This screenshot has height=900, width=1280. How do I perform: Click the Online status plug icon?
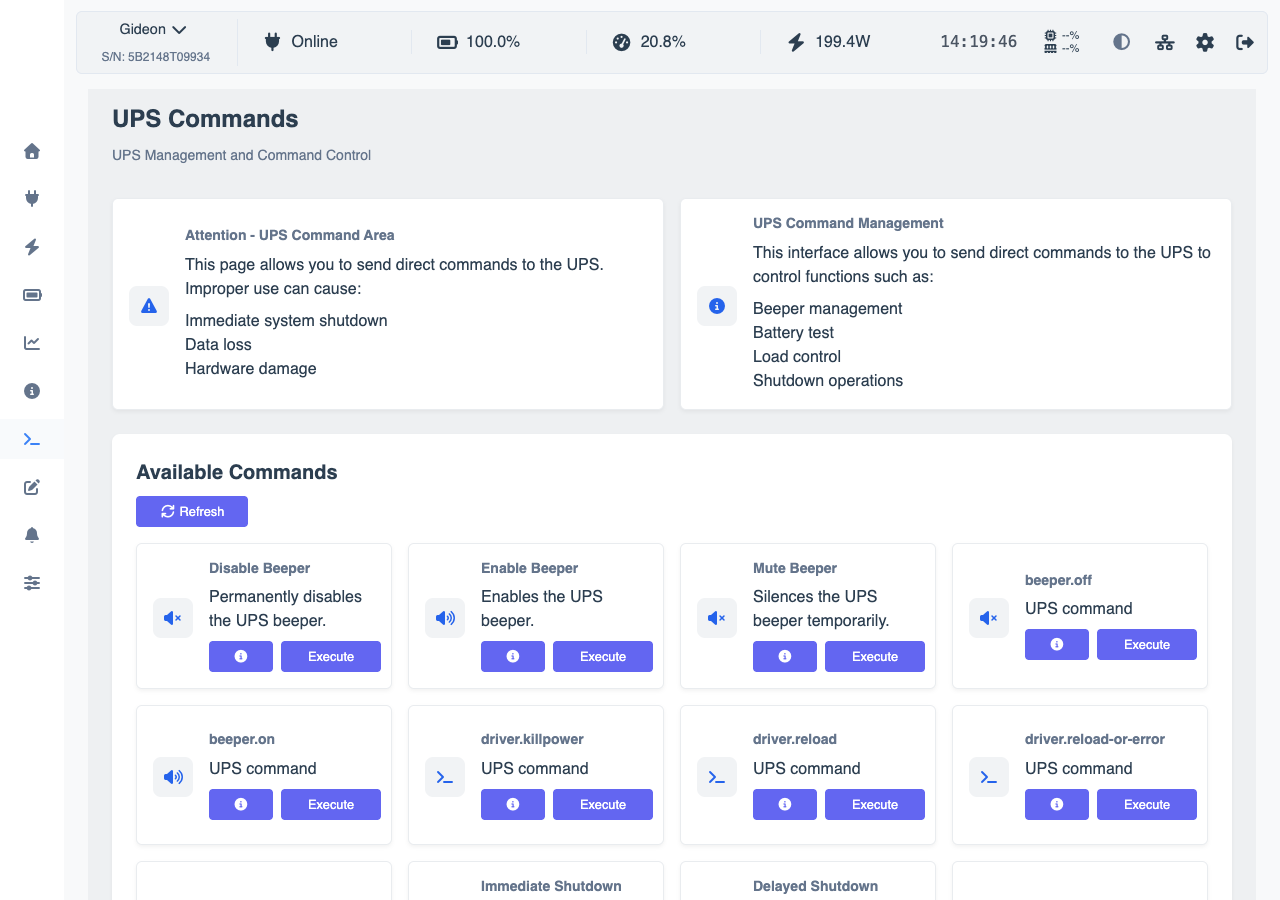coord(272,42)
